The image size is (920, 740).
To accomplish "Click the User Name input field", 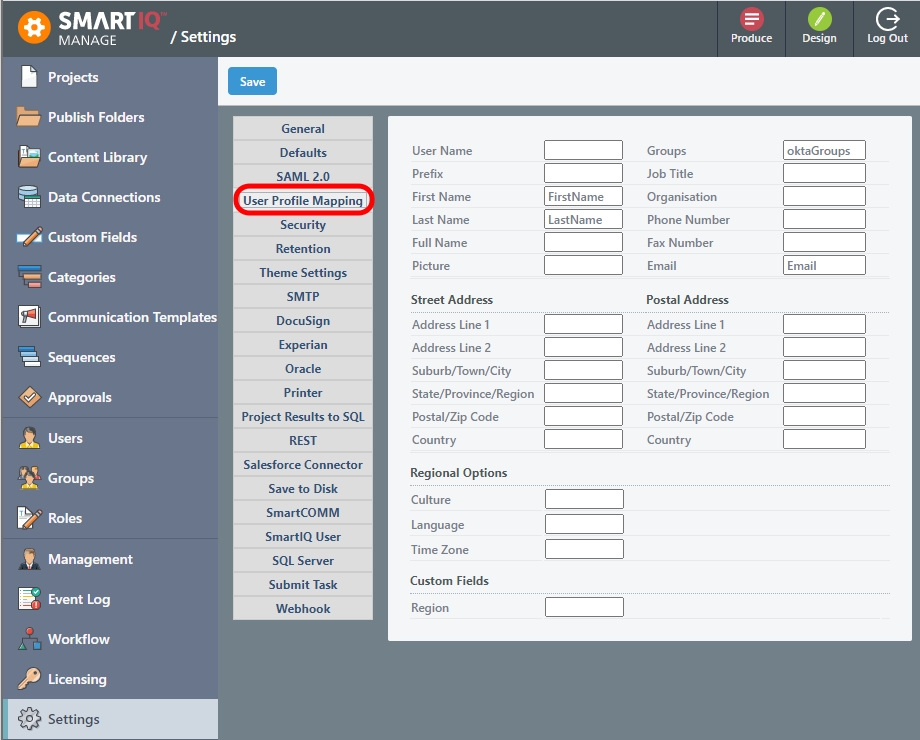I will tap(583, 150).
